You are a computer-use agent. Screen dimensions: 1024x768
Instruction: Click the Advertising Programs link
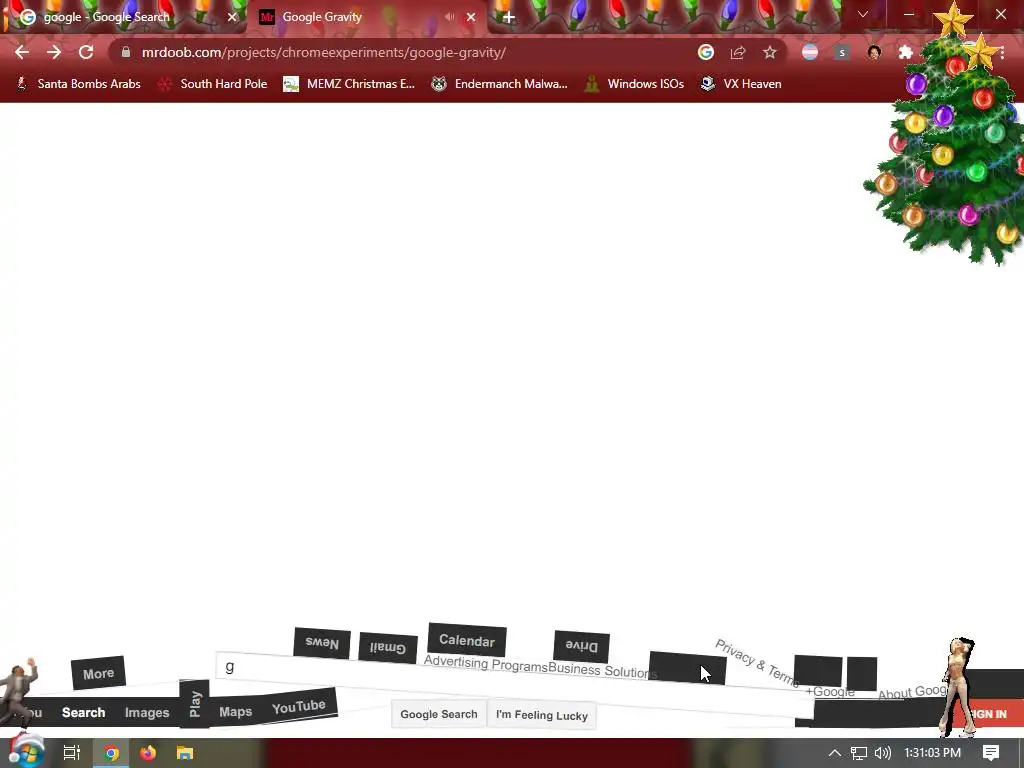[485, 664]
